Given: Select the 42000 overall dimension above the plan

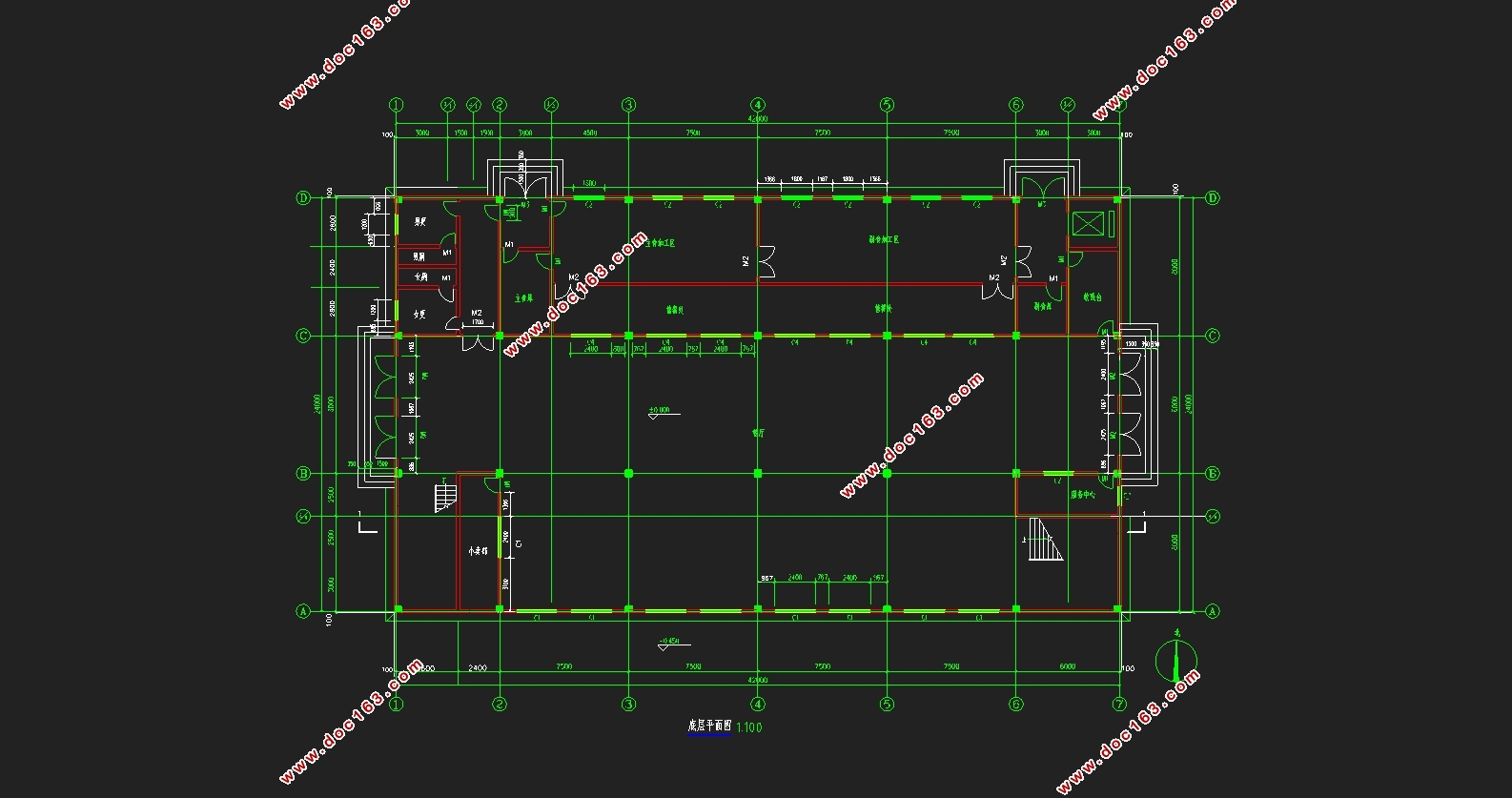Looking at the screenshot, I should [x=758, y=119].
